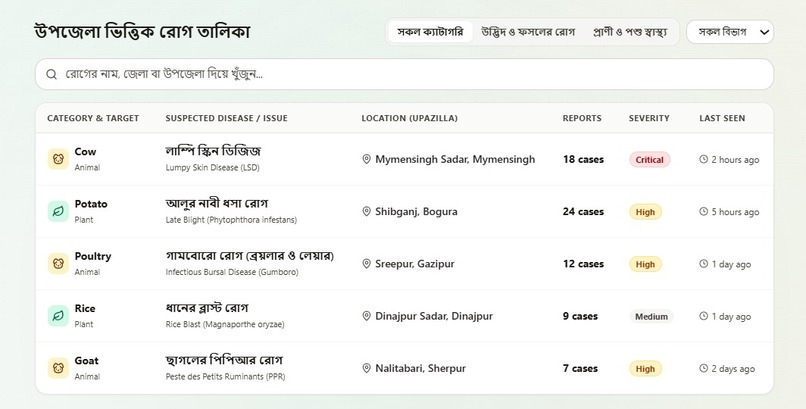Click the Medium severity badge
Image resolution: width=806 pixels, height=409 pixels.
click(651, 317)
